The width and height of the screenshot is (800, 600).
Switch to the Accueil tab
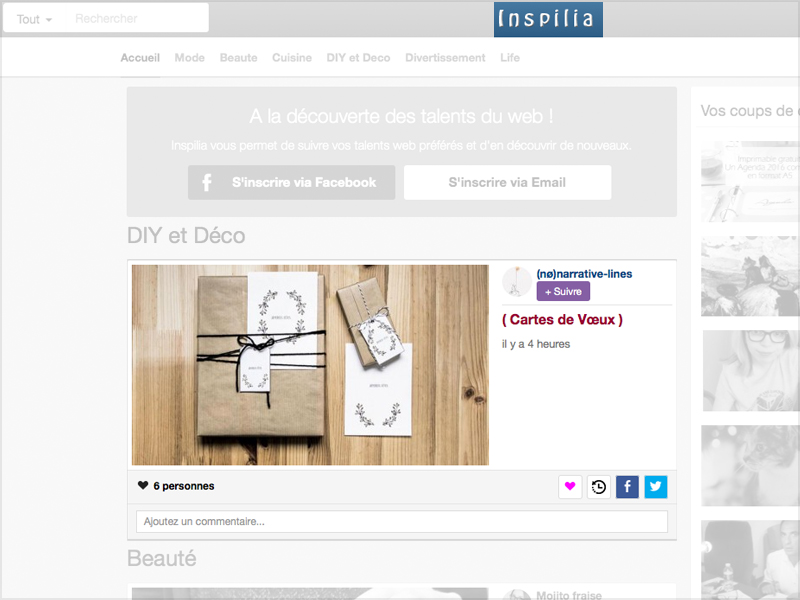(140, 58)
